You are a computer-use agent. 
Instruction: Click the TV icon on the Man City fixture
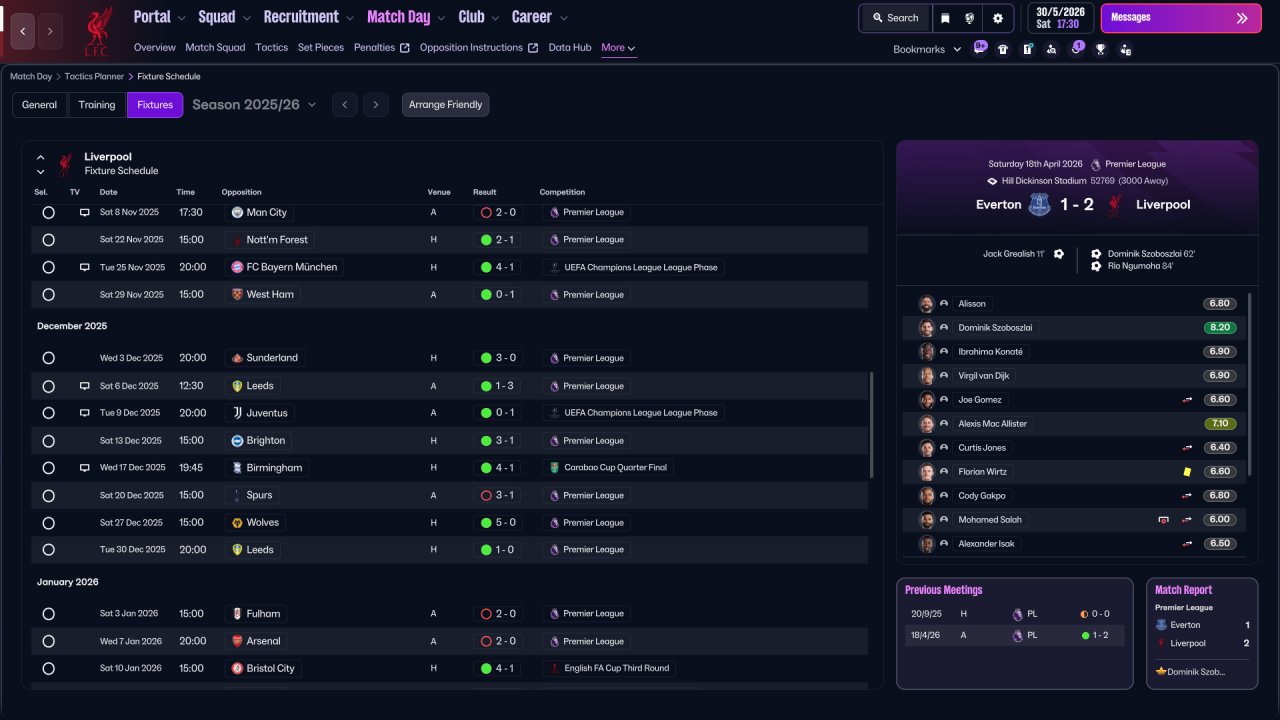85,212
